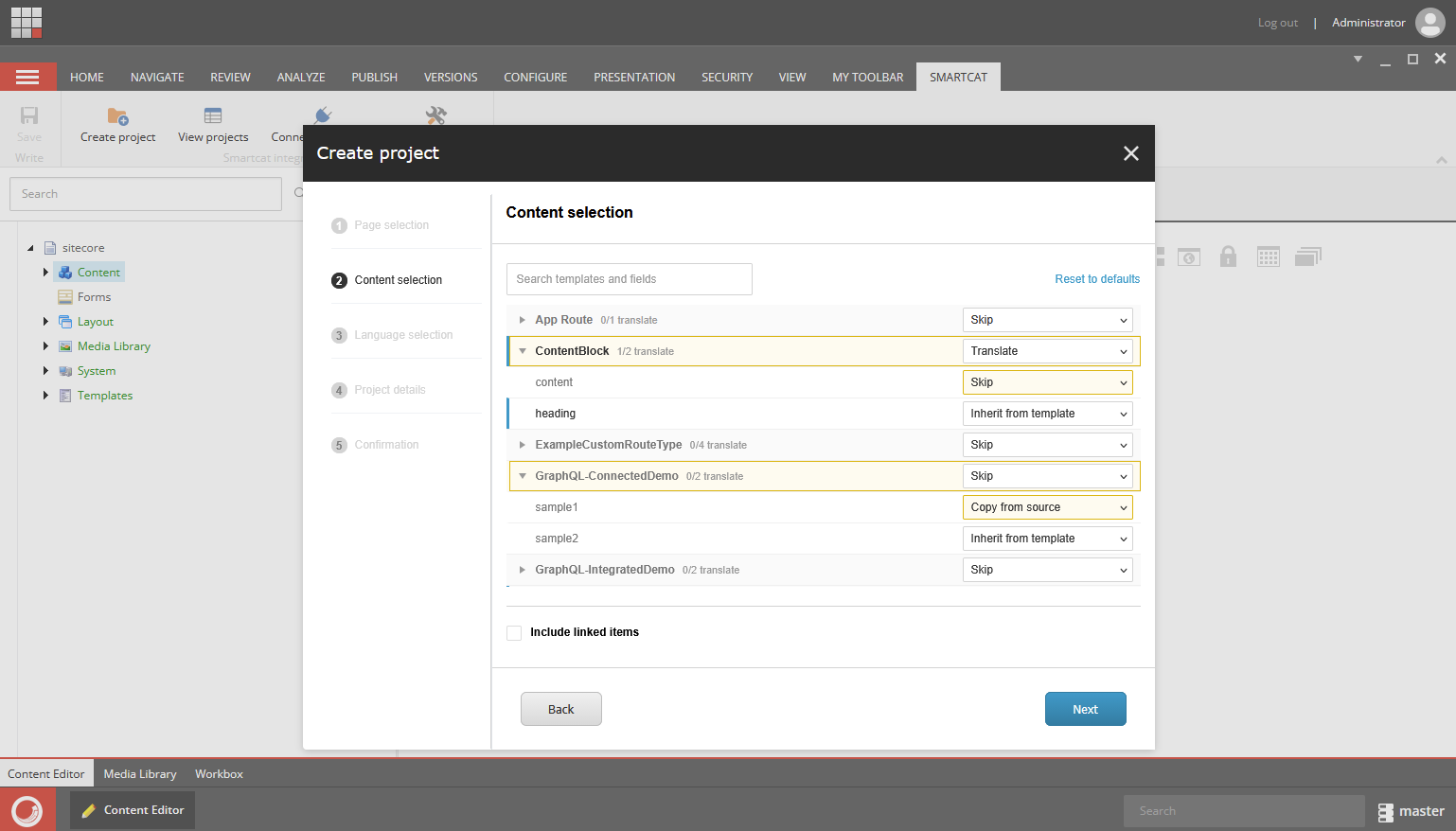The height and width of the screenshot is (831, 1456).
Task: Expand the ExampleCustomRouteType template row
Action: click(x=522, y=445)
